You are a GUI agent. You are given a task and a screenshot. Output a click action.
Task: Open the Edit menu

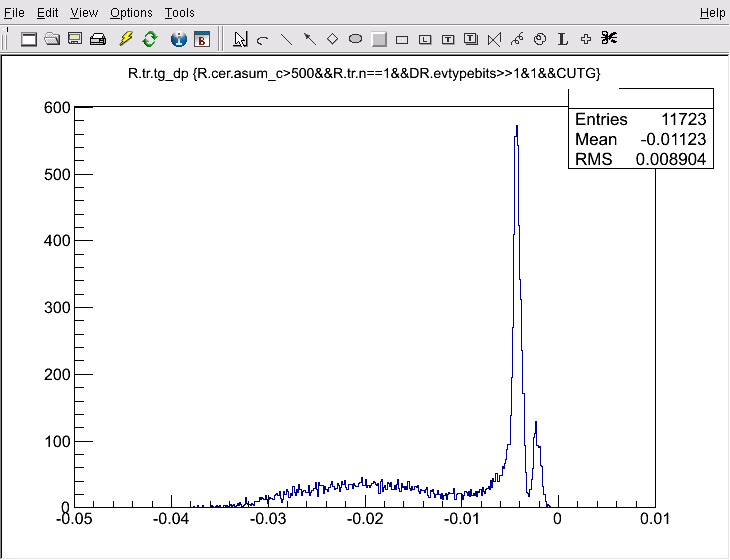point(47,13)
